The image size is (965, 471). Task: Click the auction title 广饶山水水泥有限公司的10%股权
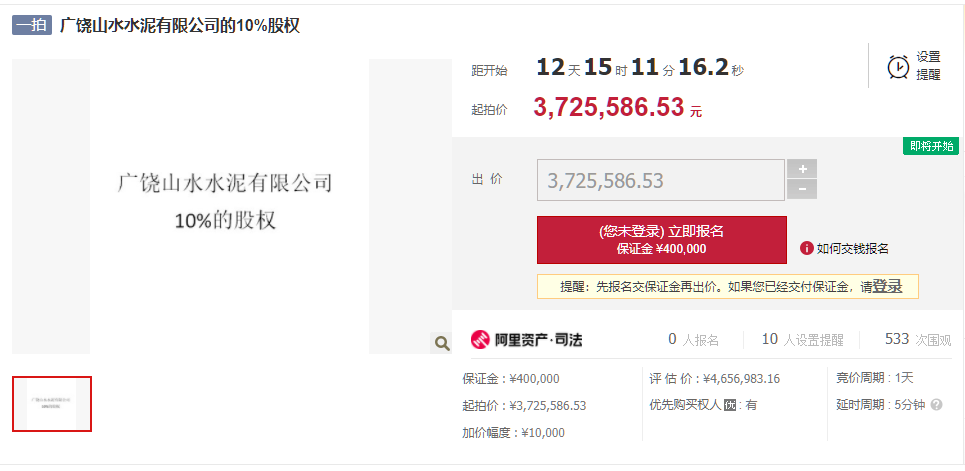coord(180,26)
